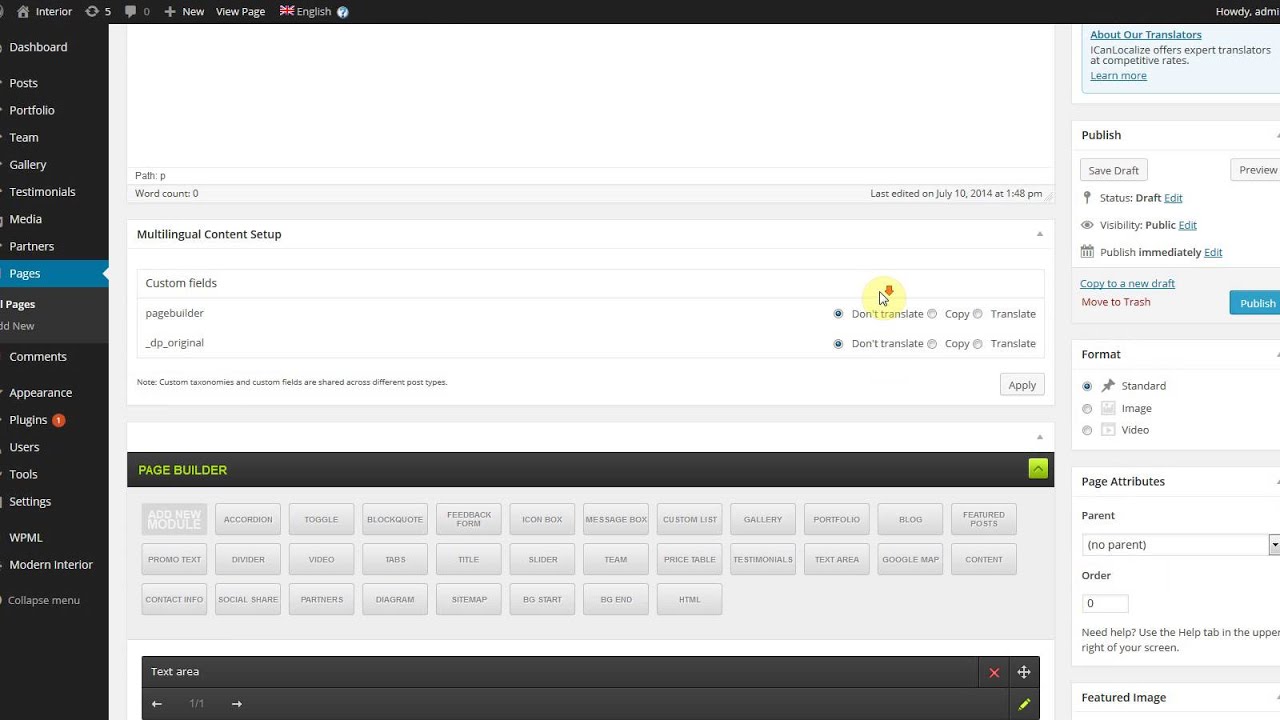Click the Interior home icon in admin bar
This screenshot has width=1280, height=720.
23,11
